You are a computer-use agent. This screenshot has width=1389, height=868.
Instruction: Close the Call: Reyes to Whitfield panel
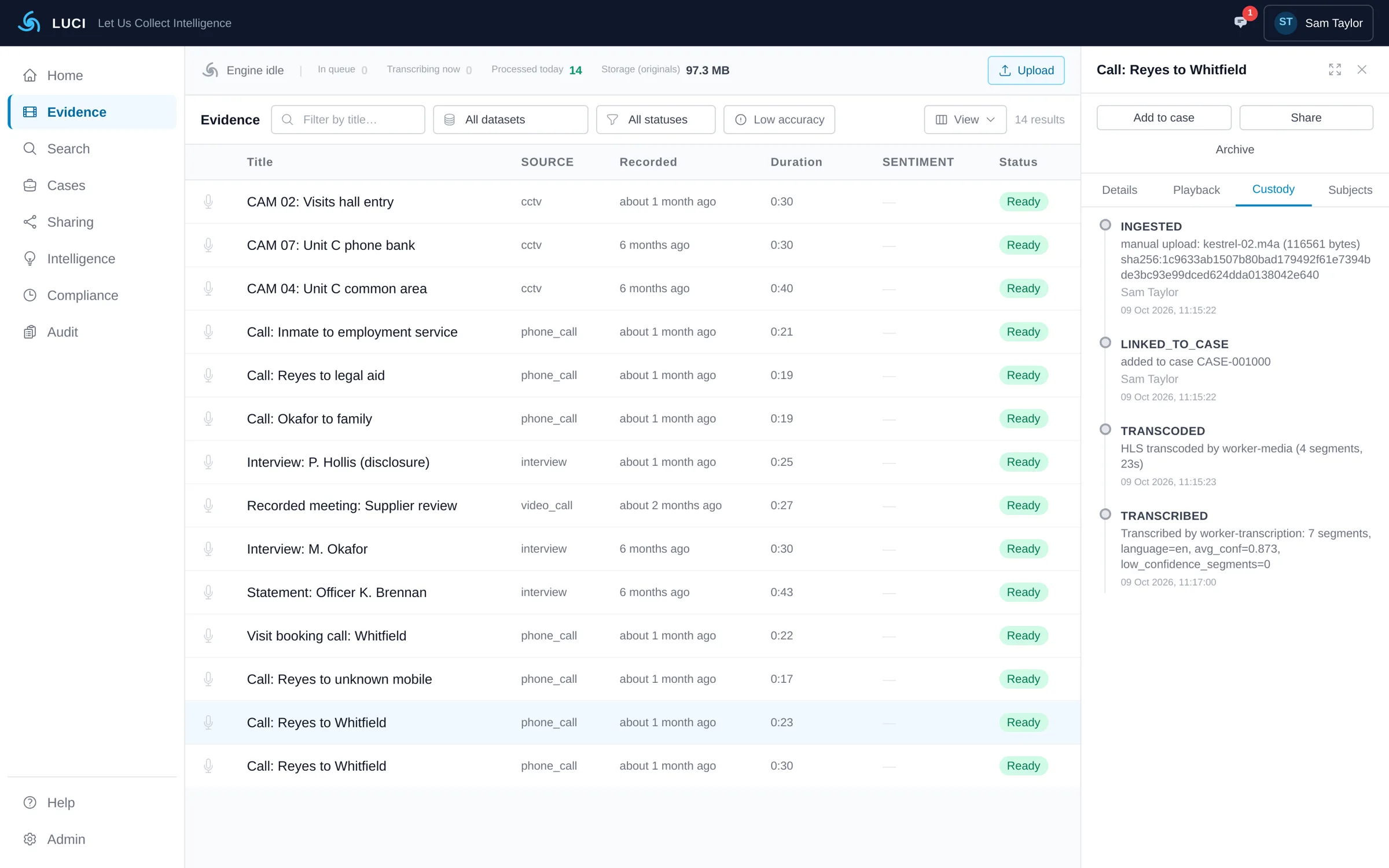(x=1362, y=69)
